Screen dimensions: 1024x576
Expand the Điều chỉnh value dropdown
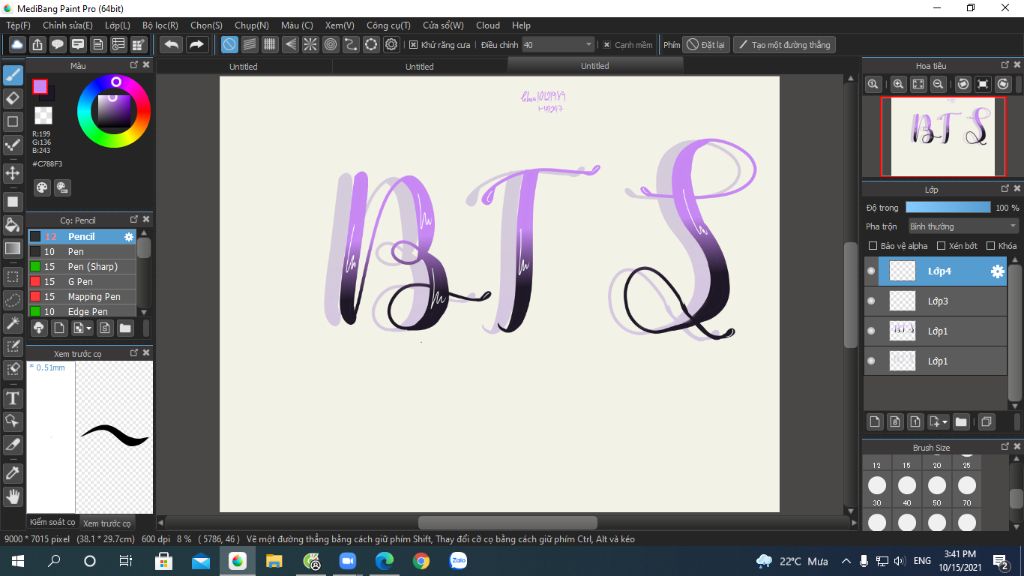(588, 45)
